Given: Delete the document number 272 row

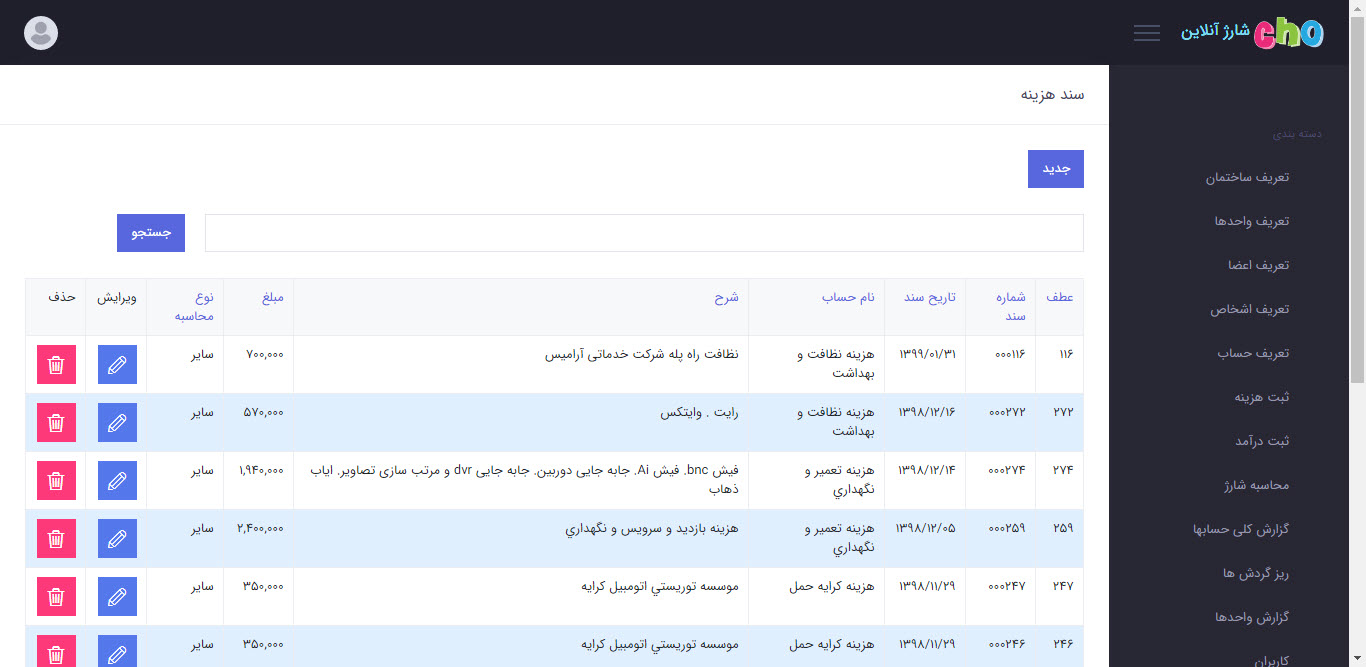Looking at the screenshot, I should pyautogui.click(x=56, y=422).
